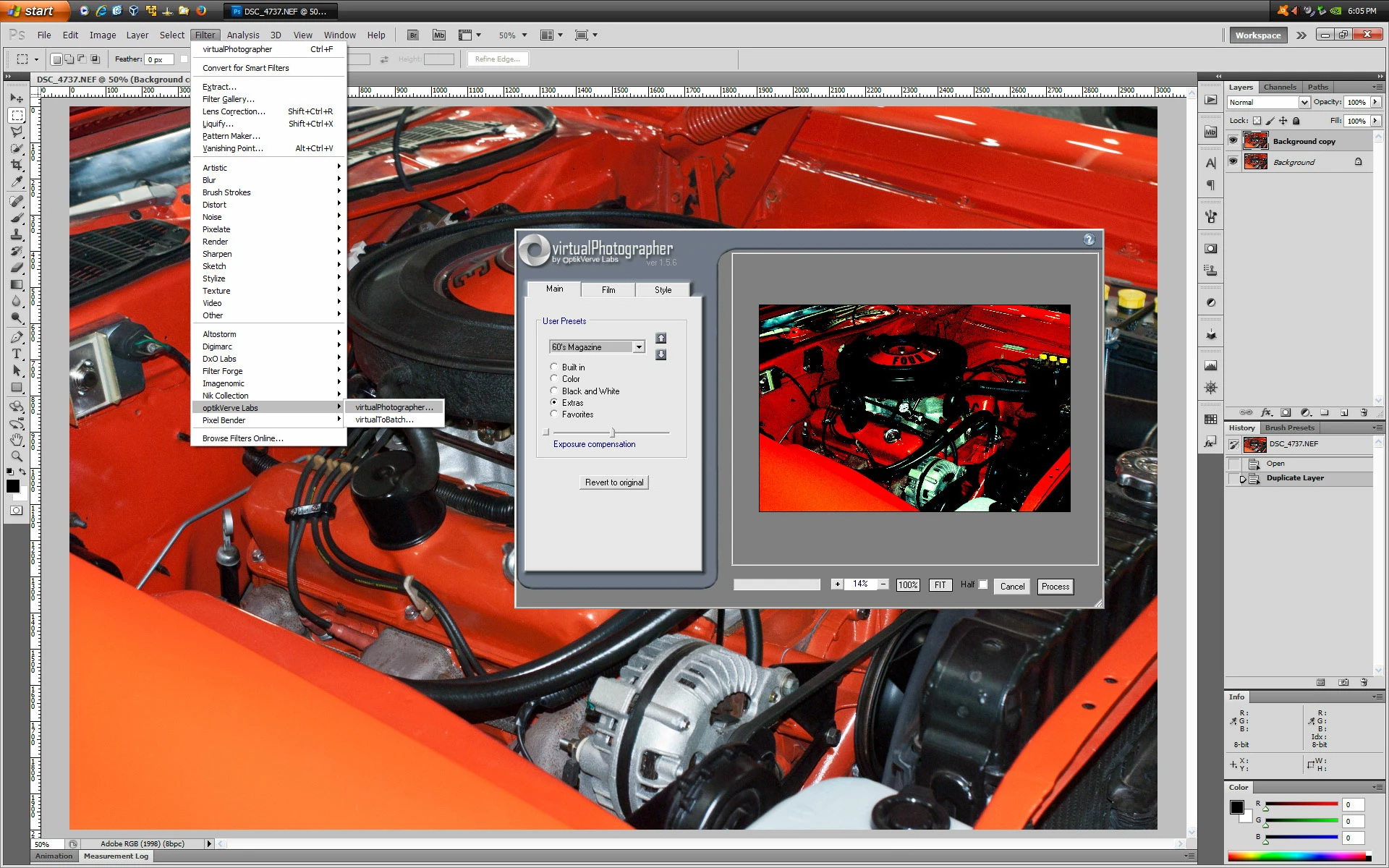
Task: Click the Process button
Action: pyautogui.click(x=1055, y=587)
